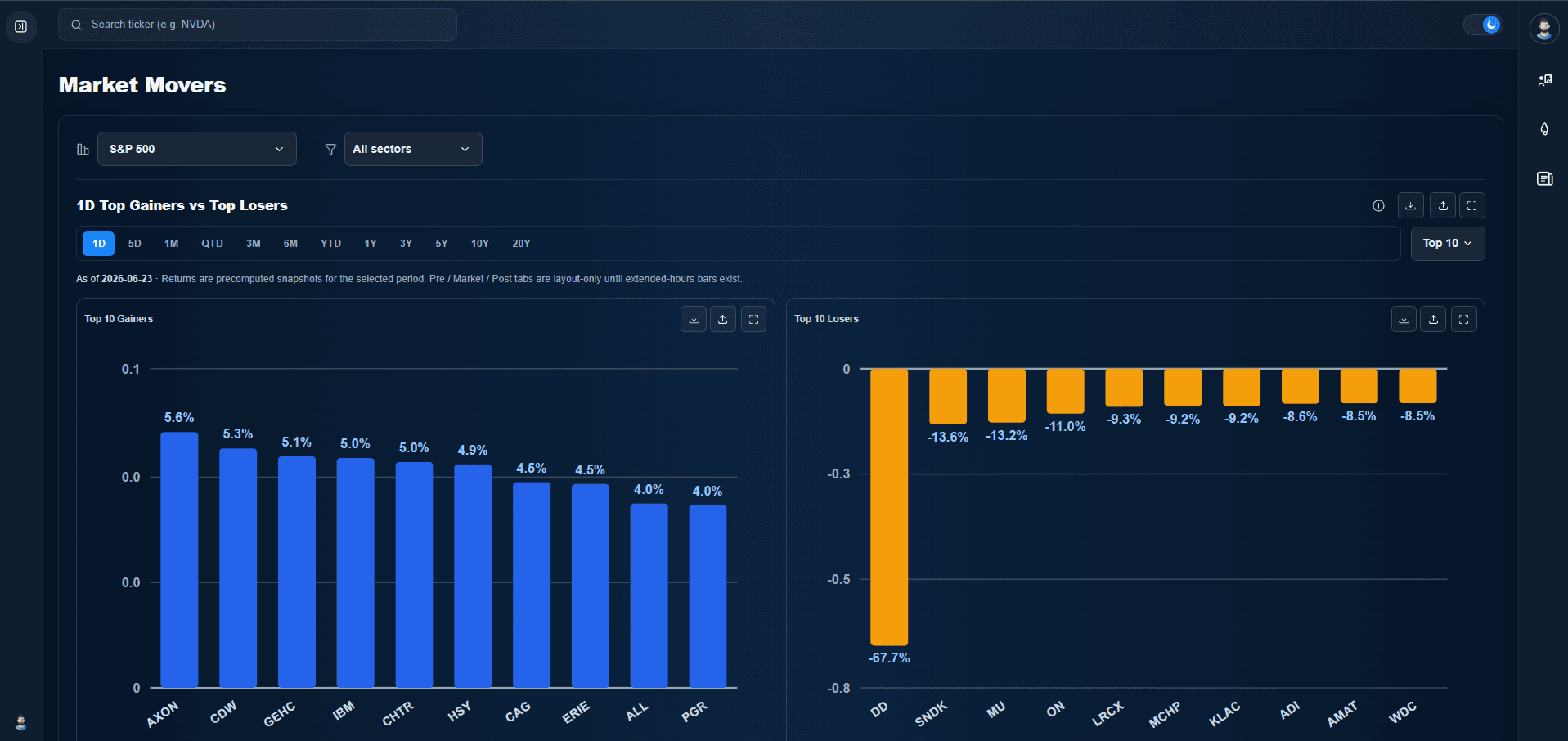
Task: Click the KLAC ticker label
Action: click(1225, 714)
